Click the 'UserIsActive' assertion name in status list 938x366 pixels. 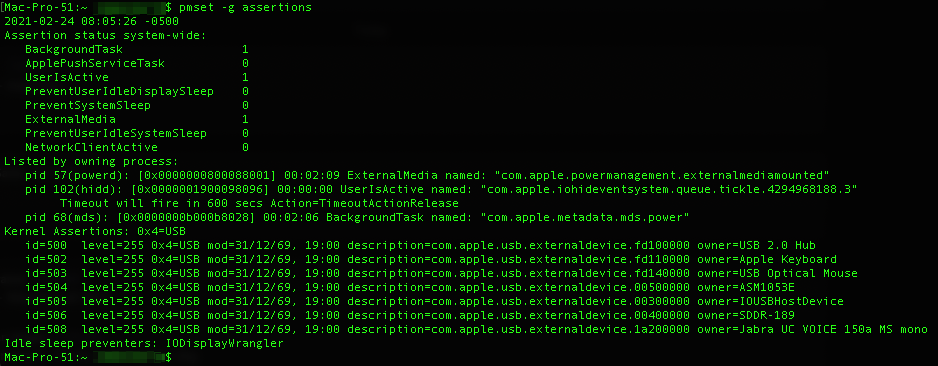67,77
